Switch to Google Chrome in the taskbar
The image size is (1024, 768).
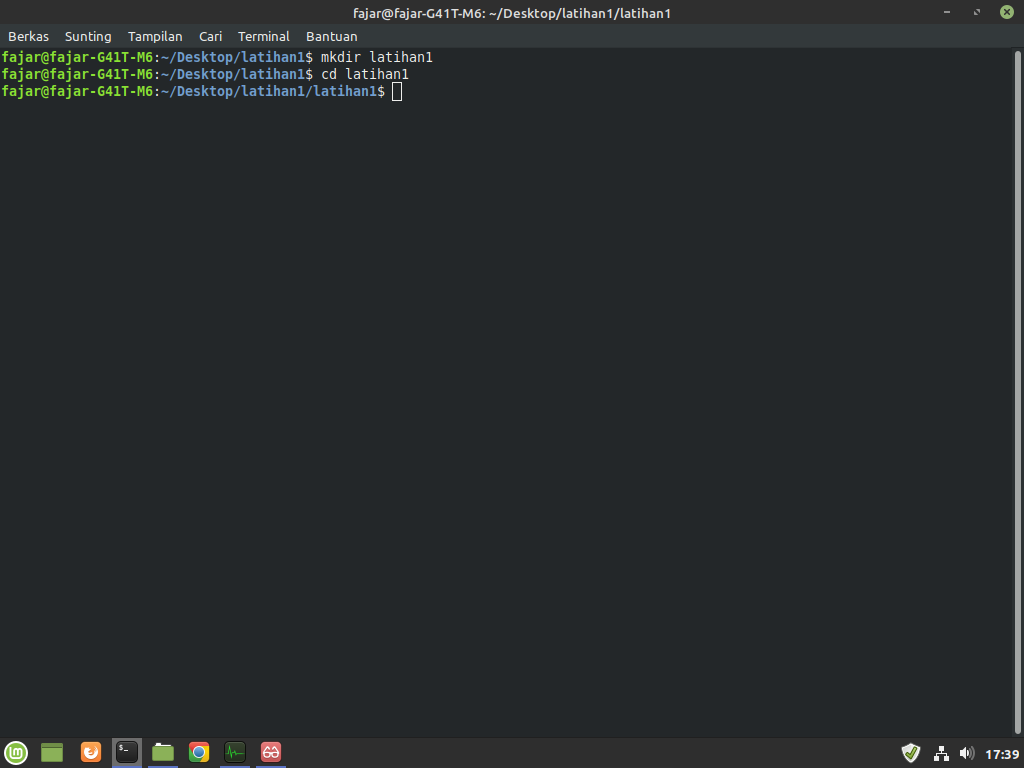click(199, 752)
